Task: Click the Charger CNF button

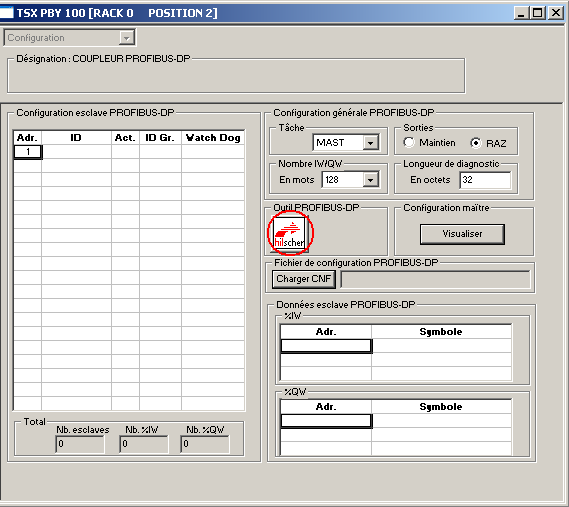Action: pyautogui.click(x=304, y=279)
